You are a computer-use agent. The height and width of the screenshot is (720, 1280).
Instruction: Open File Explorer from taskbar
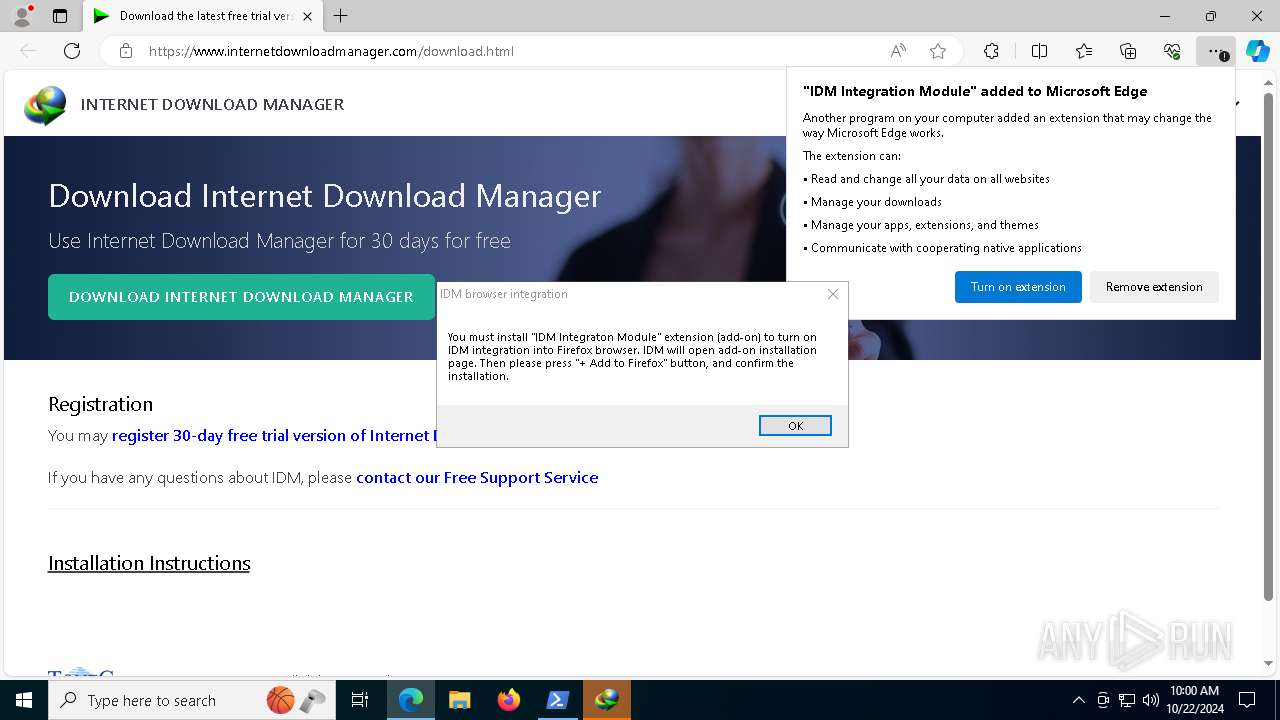coord(460,700)
